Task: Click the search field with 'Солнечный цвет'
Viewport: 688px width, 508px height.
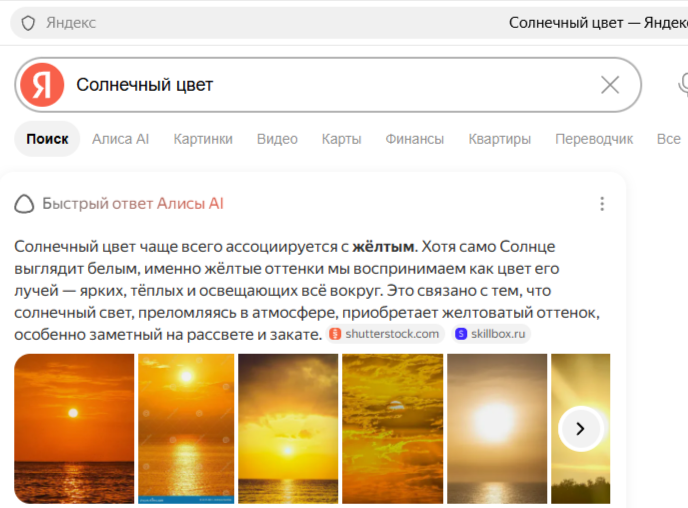Action: [328, 85]
